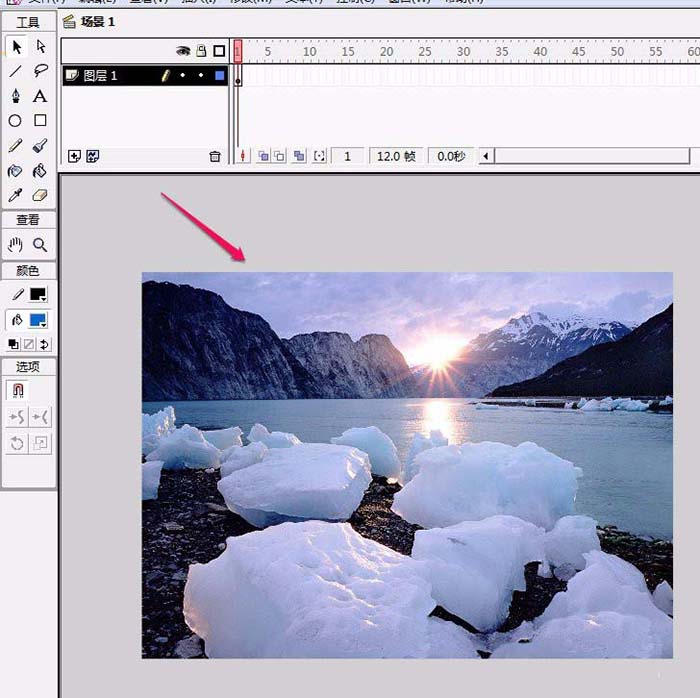
Task: Toggle show/hide all layers eye icon
Action: 183,51
